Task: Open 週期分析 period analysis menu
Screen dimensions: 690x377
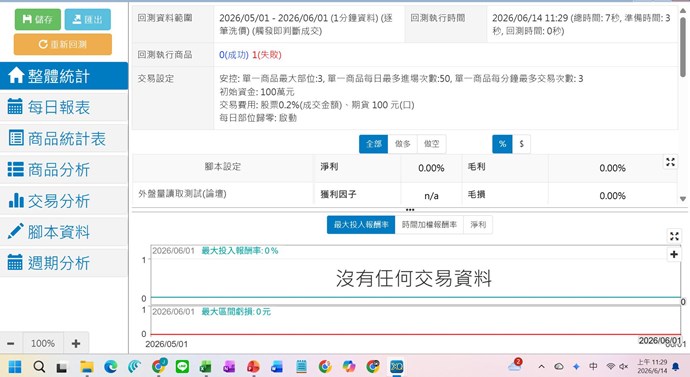Action: coord(64,263)
